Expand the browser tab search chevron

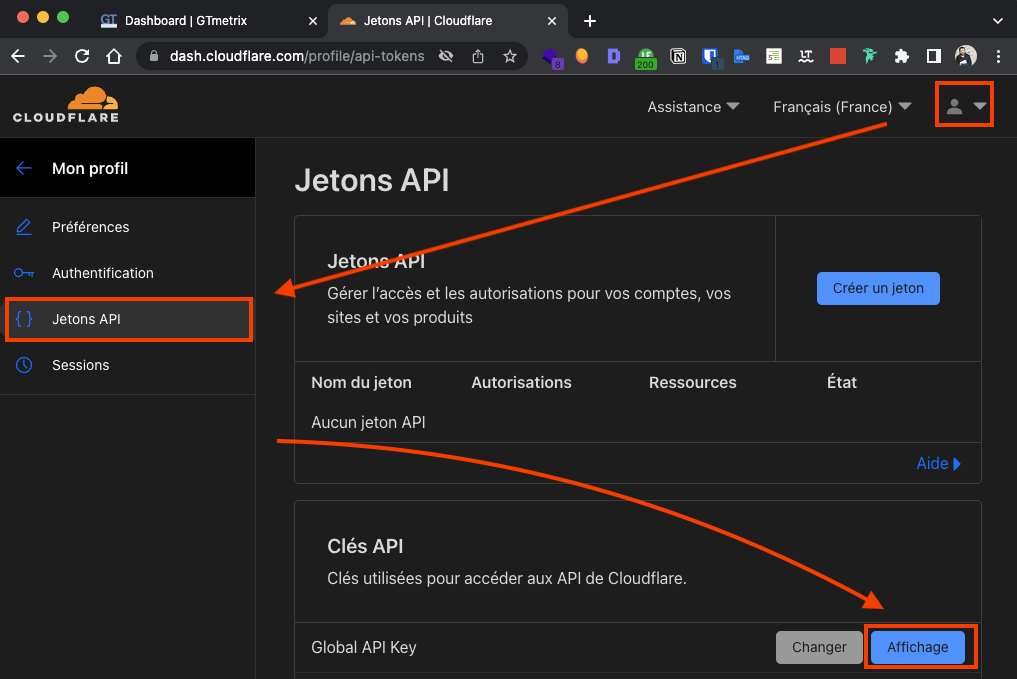pyautogui.click(x=998, y=21)
